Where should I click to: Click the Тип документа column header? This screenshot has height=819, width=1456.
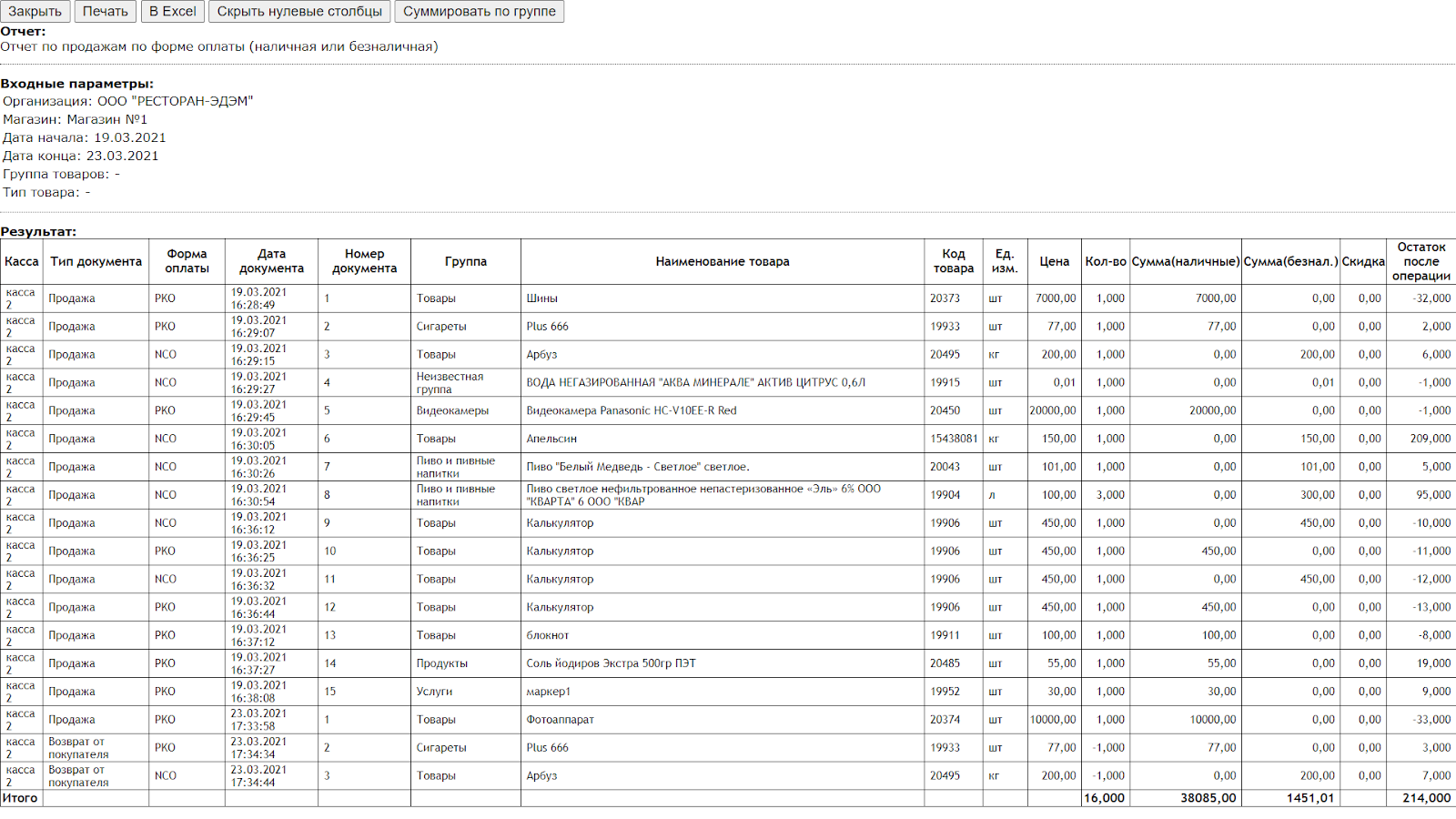[96, 262]
